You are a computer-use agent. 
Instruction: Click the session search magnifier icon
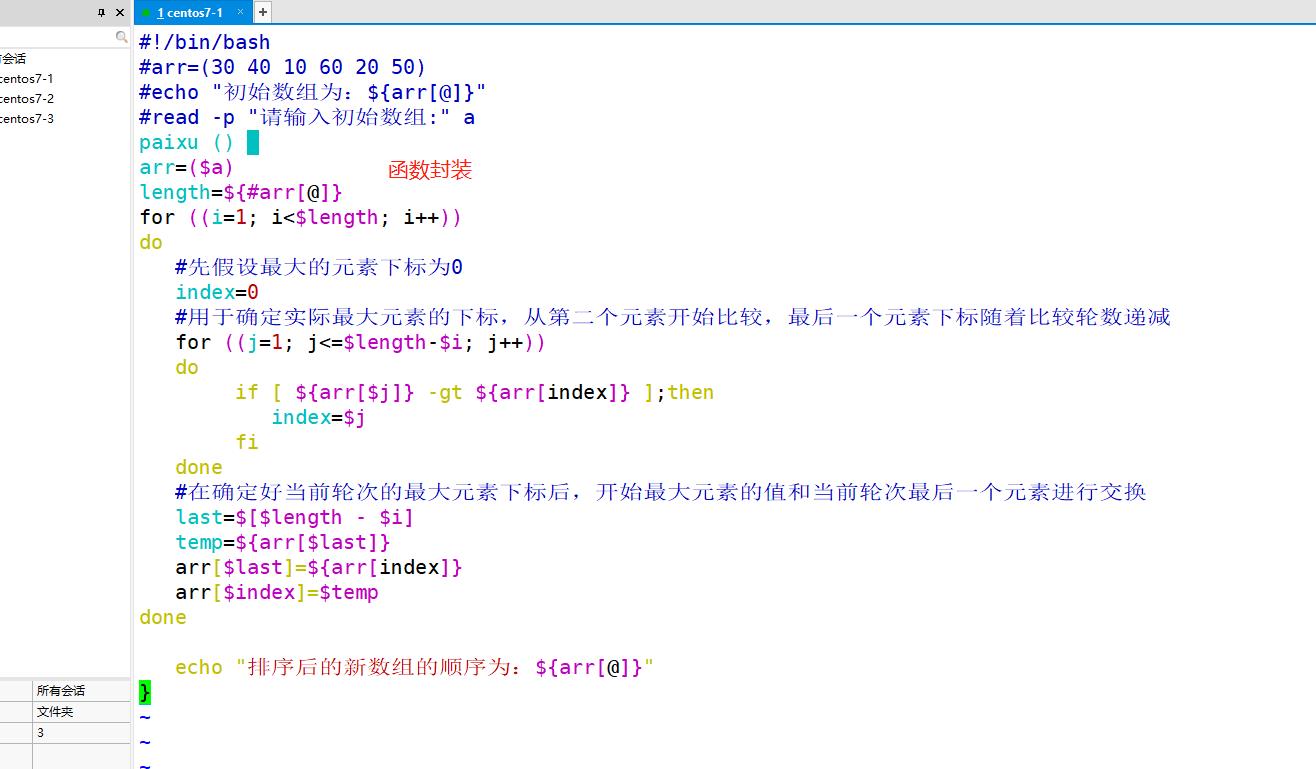point(122,37)
